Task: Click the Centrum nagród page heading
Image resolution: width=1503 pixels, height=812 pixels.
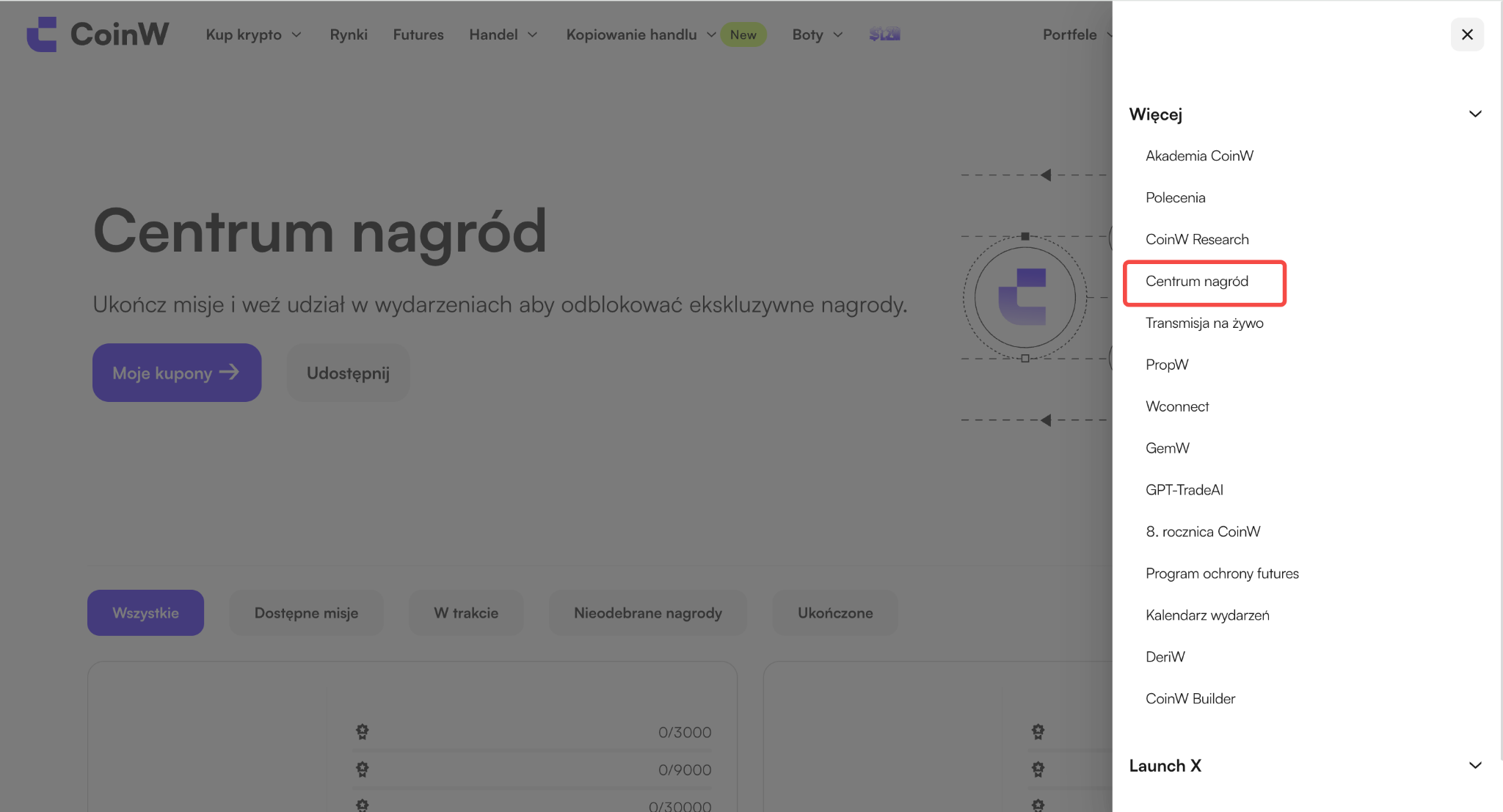Action: point(320,232)
